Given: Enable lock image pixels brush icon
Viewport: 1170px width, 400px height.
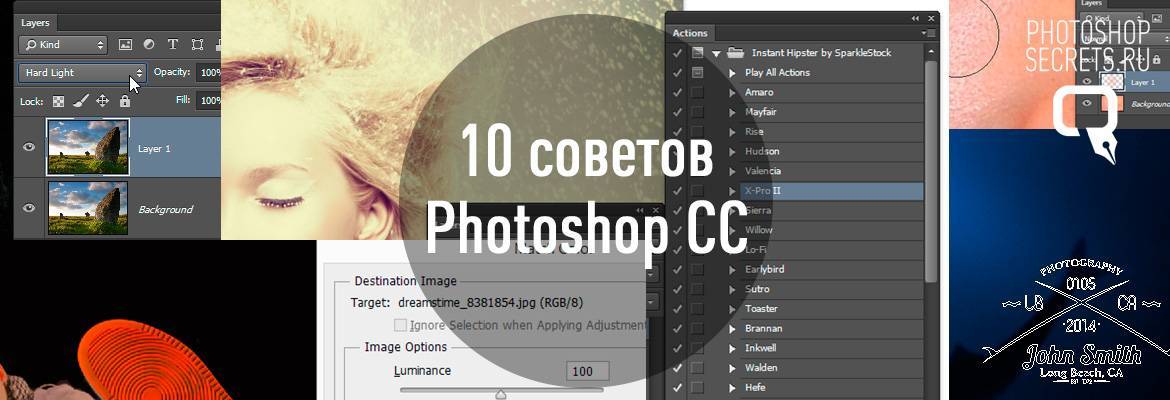Looking at the screenshot, I should pyautogui.click(x=81, y=101).
